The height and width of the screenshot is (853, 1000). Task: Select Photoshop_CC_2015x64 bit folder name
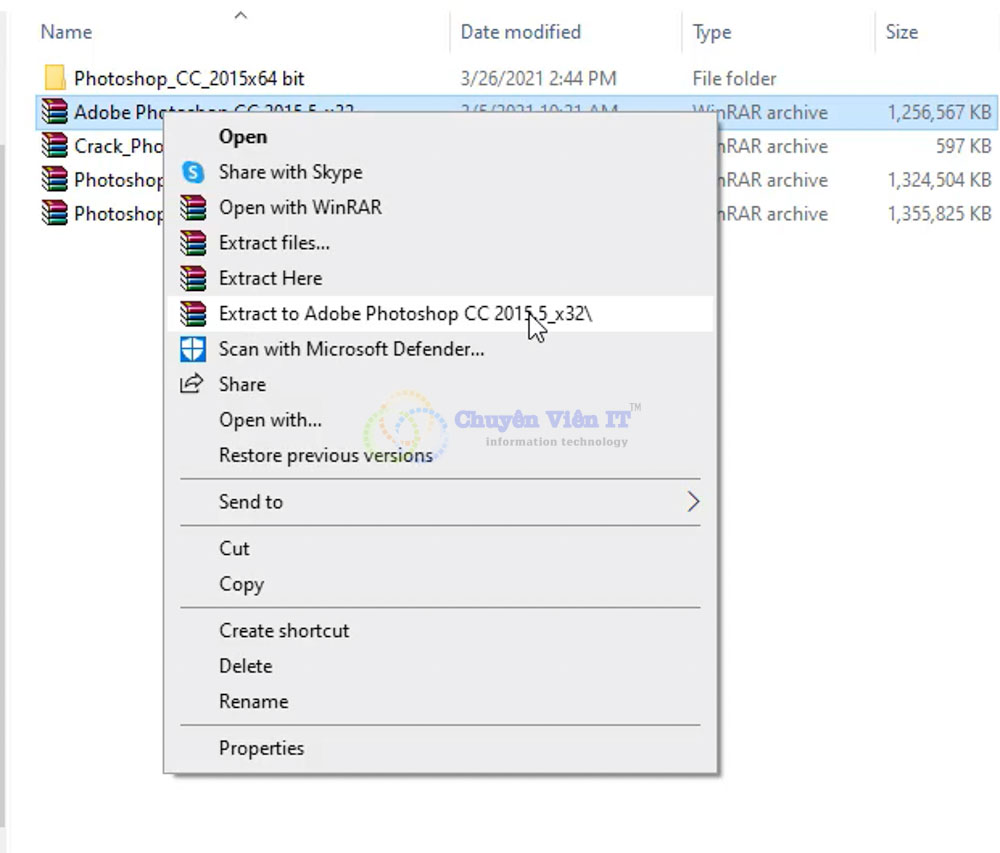(x=189, y=78)
